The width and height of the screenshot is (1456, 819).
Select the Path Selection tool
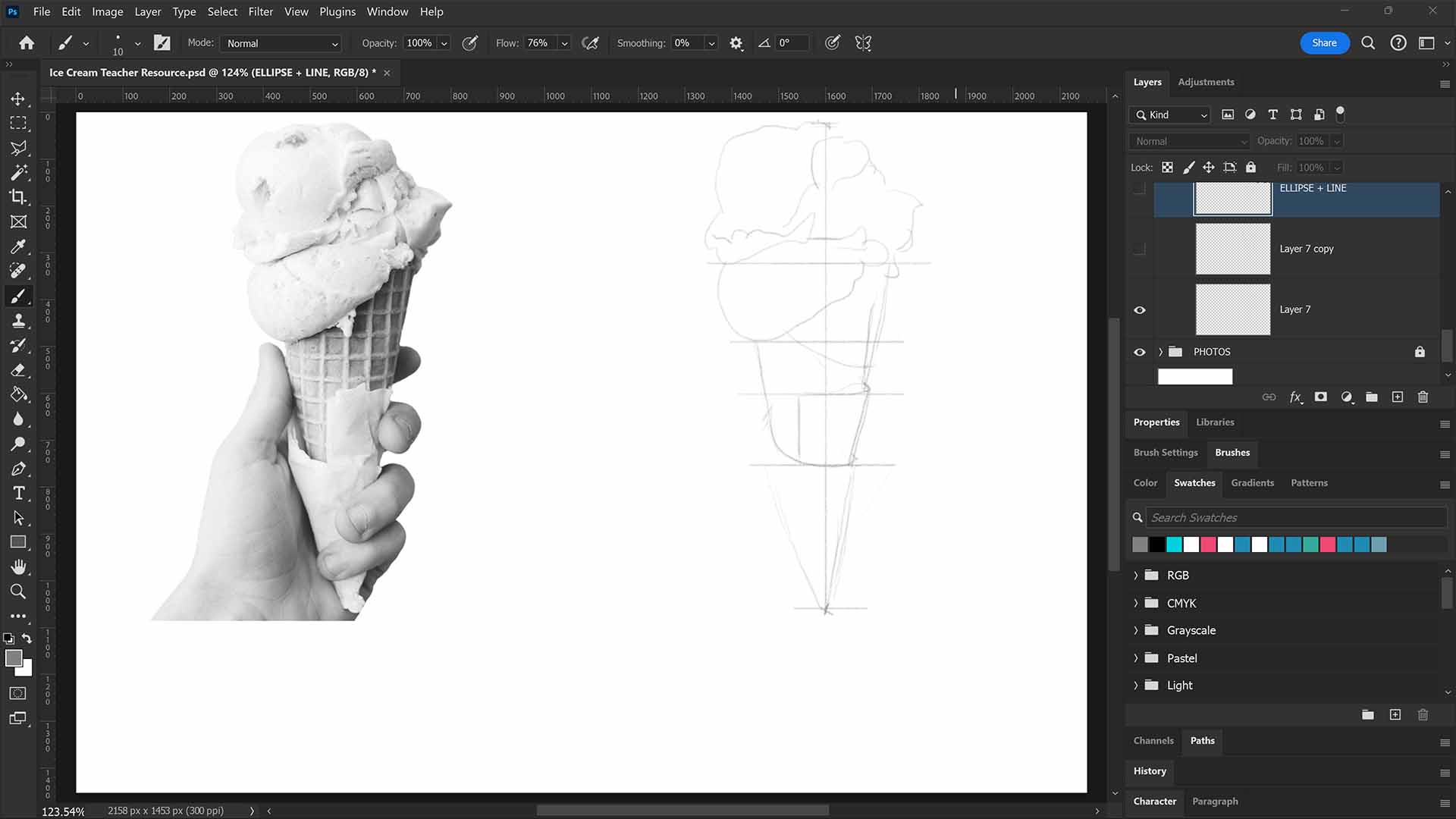(18, 518)
